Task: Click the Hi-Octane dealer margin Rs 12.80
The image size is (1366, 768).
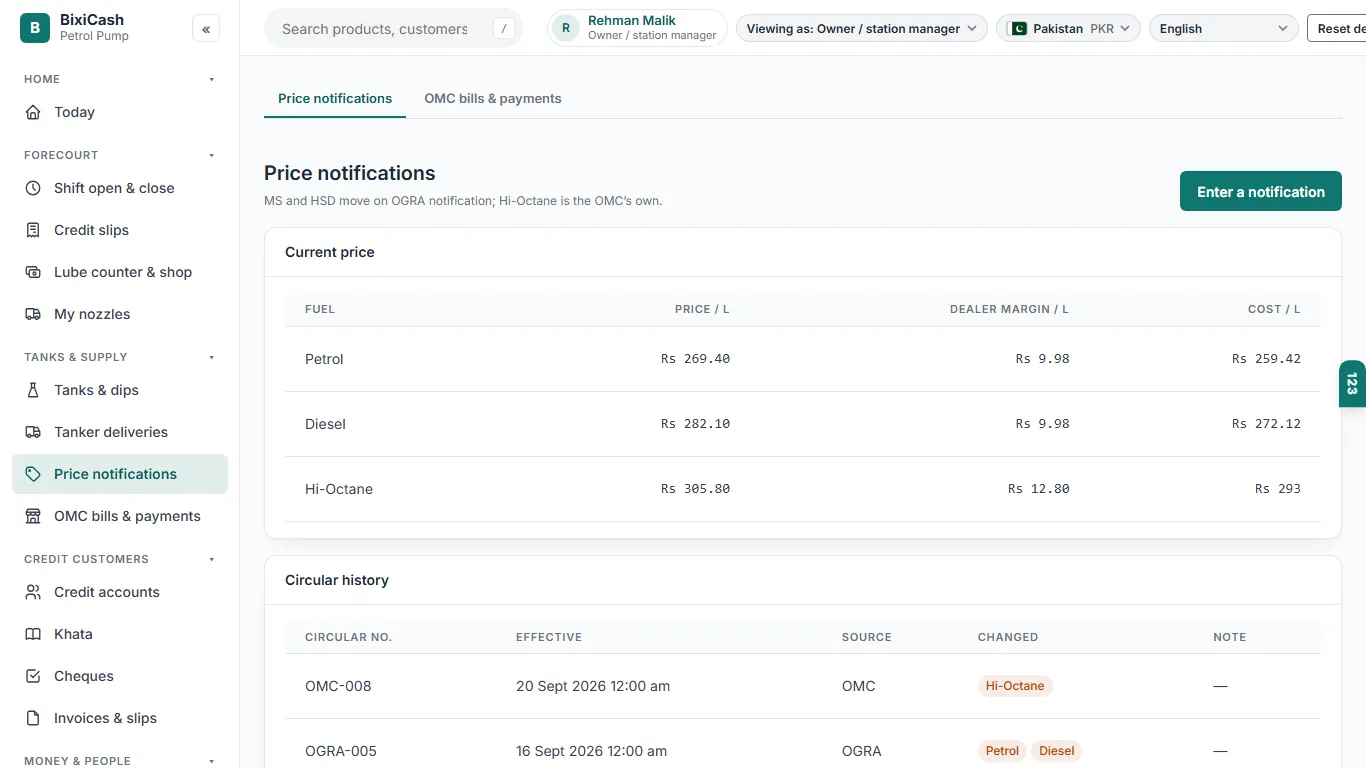Action: [x=1039, y=489]
